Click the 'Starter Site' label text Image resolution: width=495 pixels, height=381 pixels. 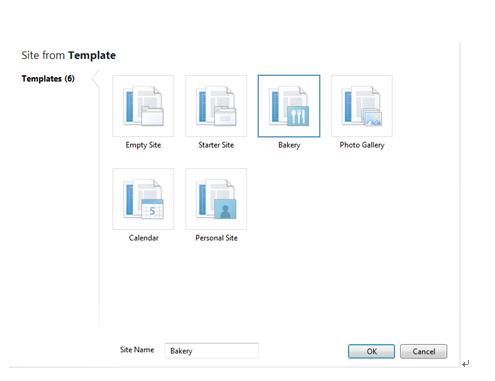[216, 145]
